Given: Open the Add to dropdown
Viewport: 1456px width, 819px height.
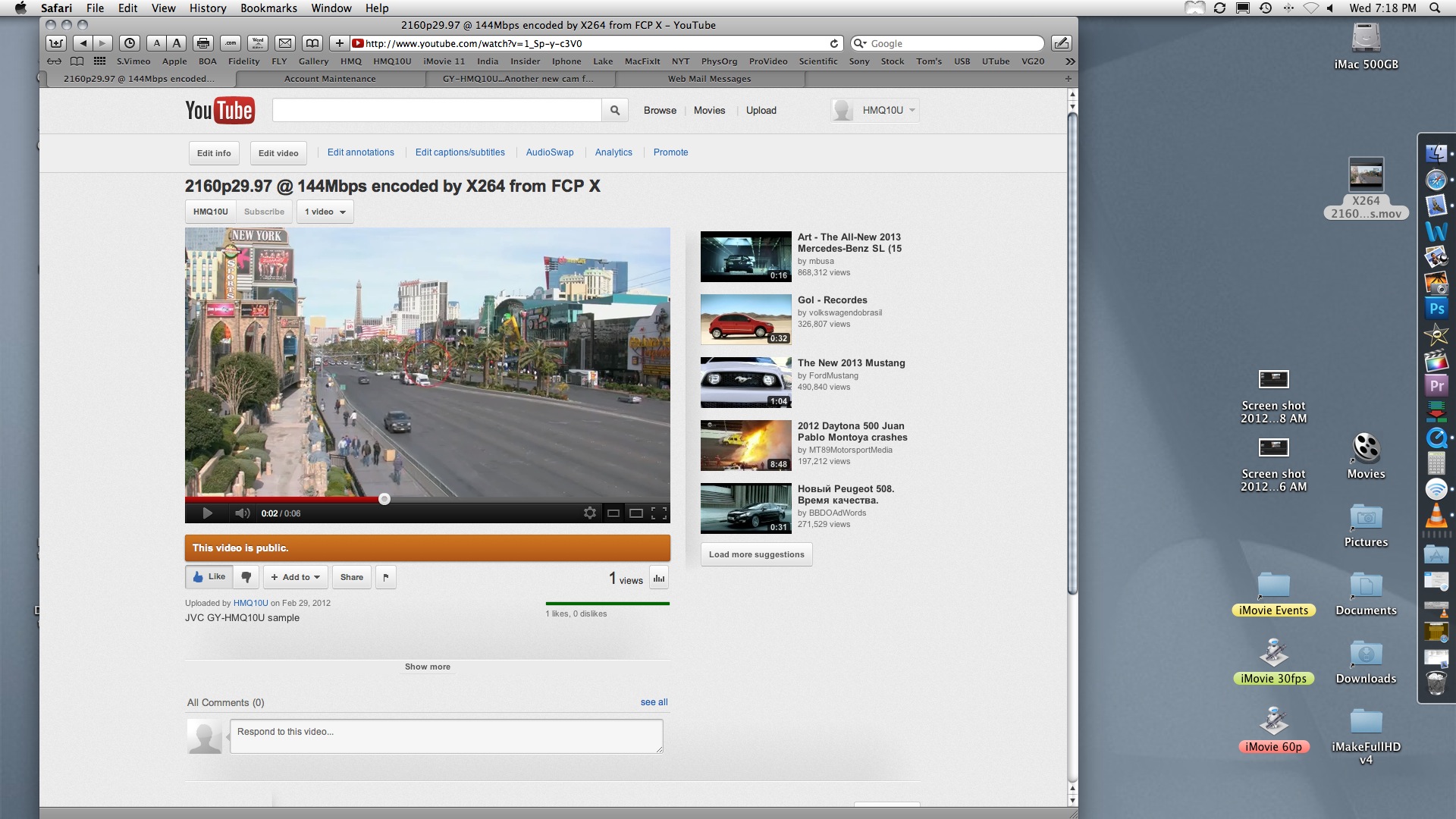Looking at the screenshot, I should (296, 577).
